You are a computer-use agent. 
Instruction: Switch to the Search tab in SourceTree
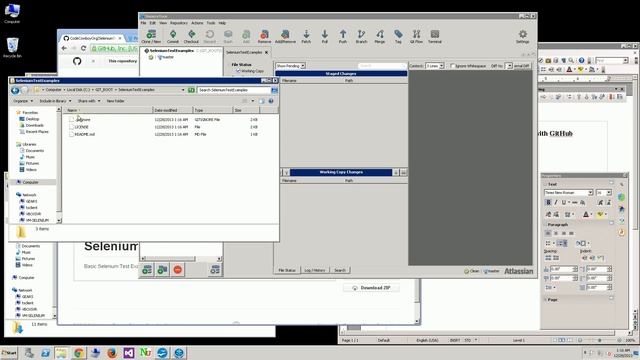[340, 270]
